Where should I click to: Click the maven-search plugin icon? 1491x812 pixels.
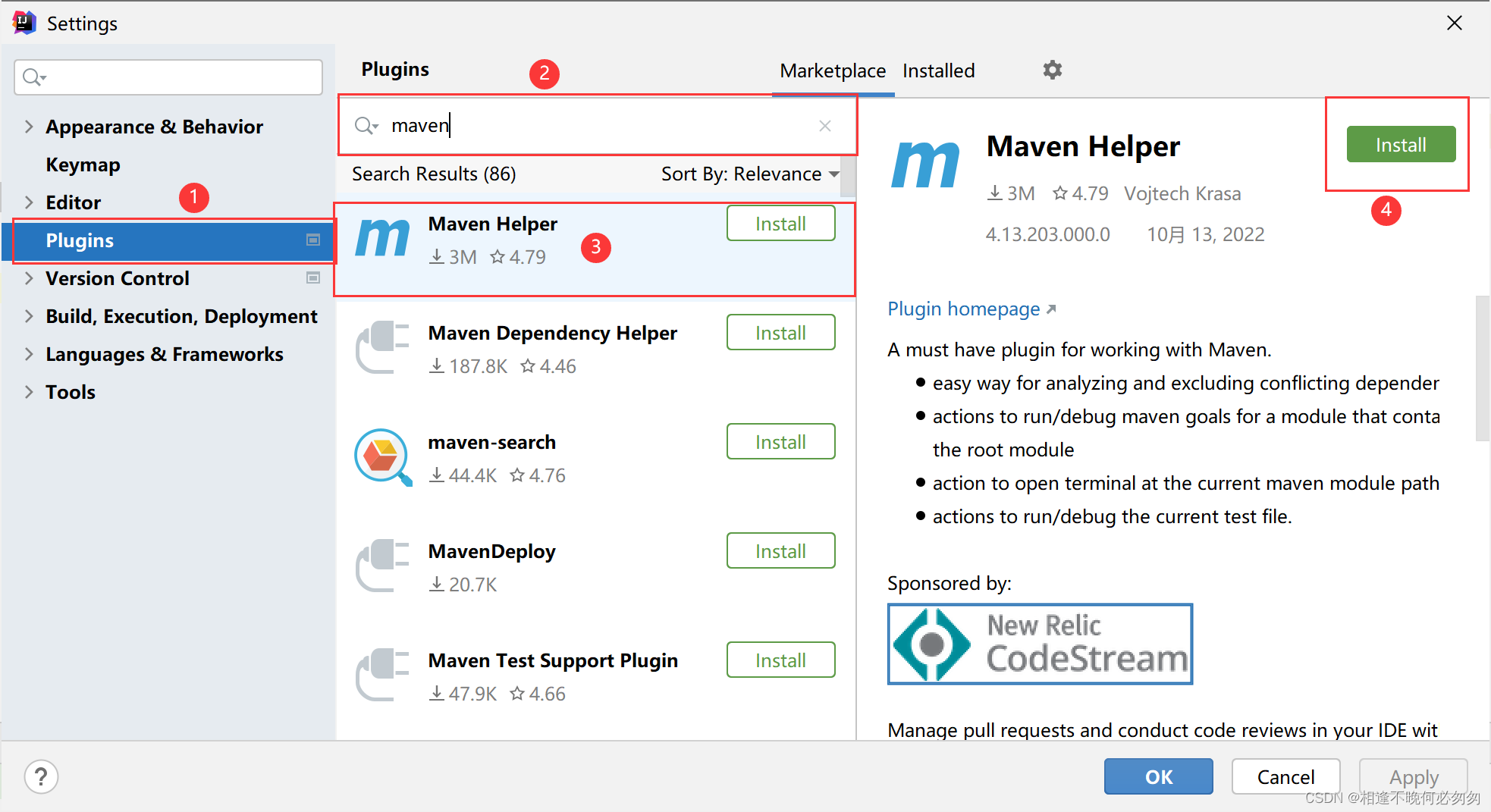click(383, 456)
